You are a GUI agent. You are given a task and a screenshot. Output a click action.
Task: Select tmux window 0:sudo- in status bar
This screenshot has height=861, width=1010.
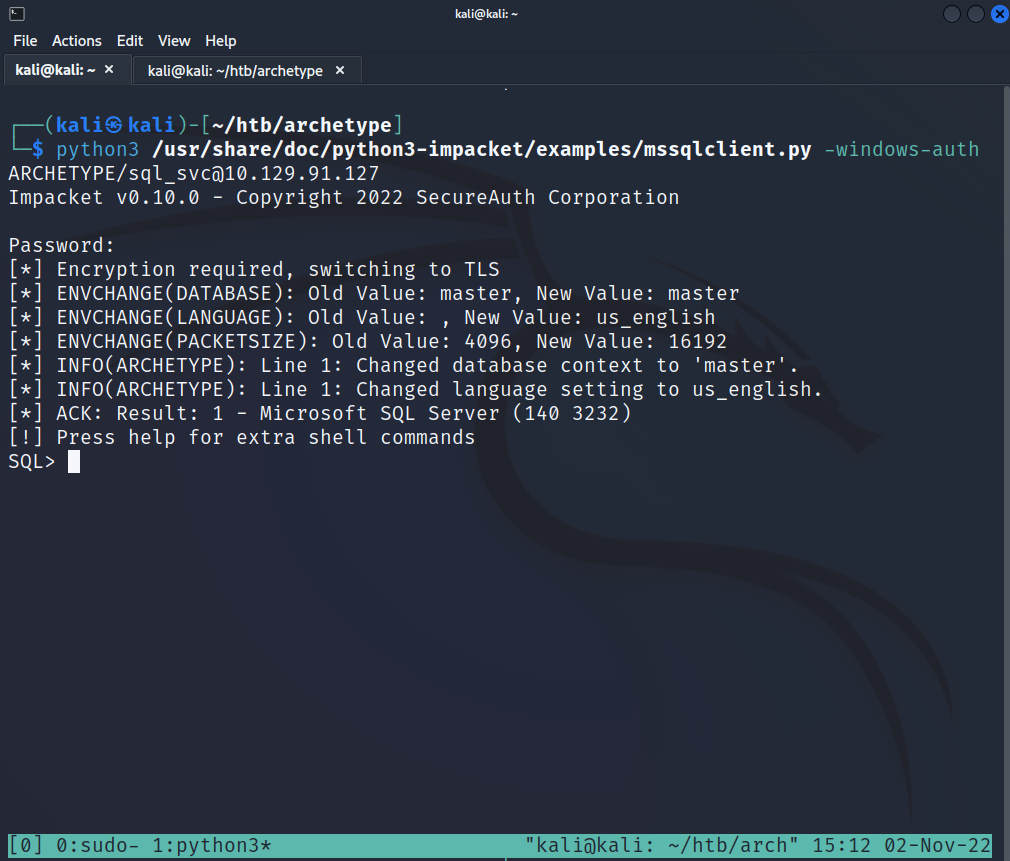click(x=98, y=846)
